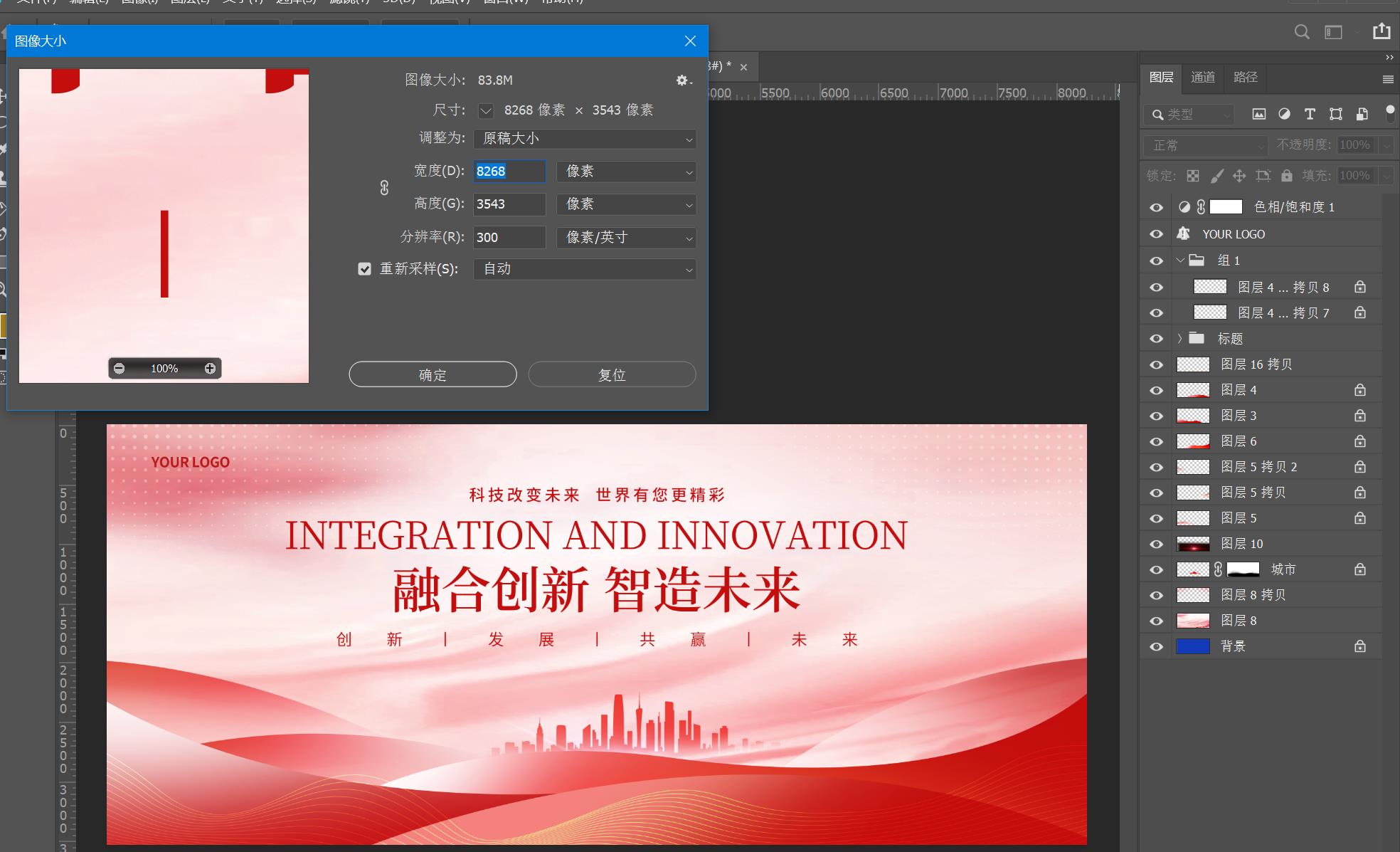Viewport: 1400px width, 852px height.
Task: Open the blend mode 正常 dropdown
Action: (x=1206, y=145)
